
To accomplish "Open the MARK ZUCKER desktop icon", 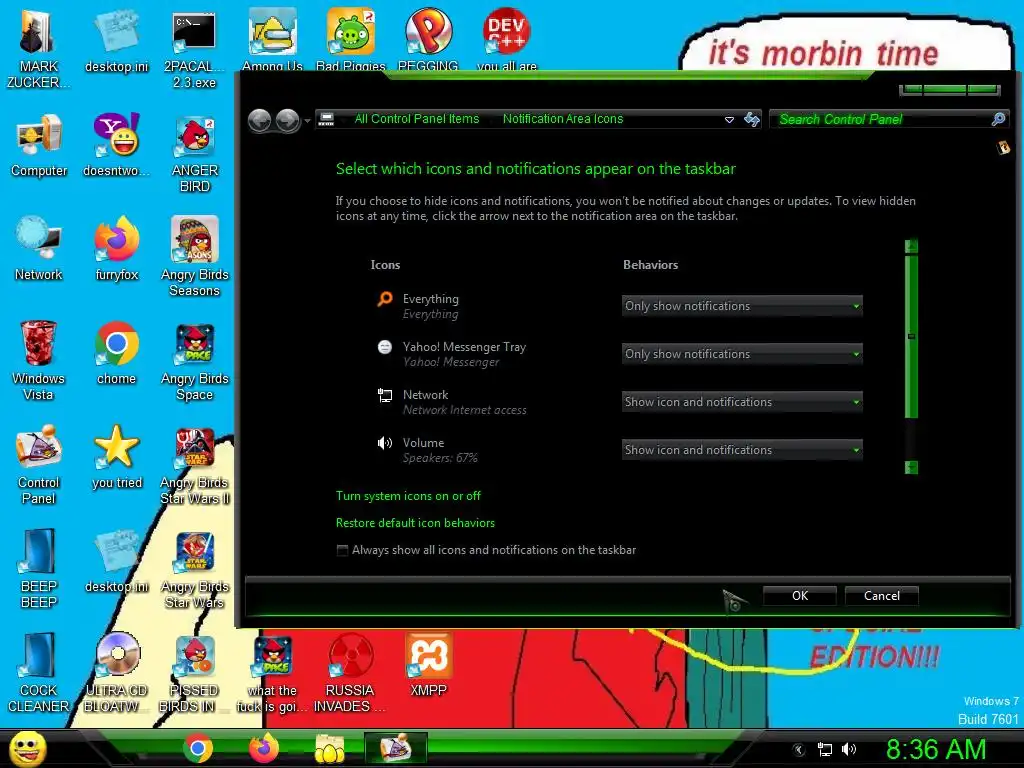I will 38,49.
